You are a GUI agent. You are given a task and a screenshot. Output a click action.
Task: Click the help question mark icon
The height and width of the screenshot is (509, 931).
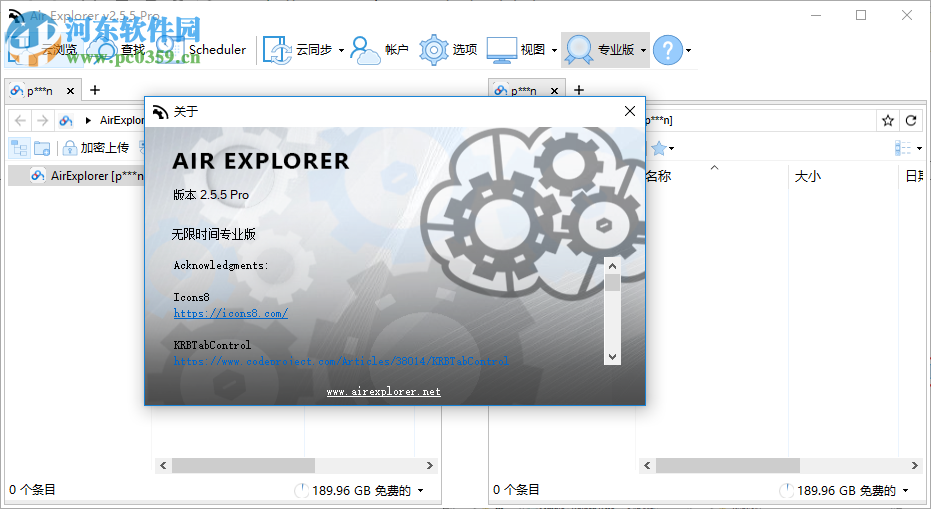(x=667, y=50)
